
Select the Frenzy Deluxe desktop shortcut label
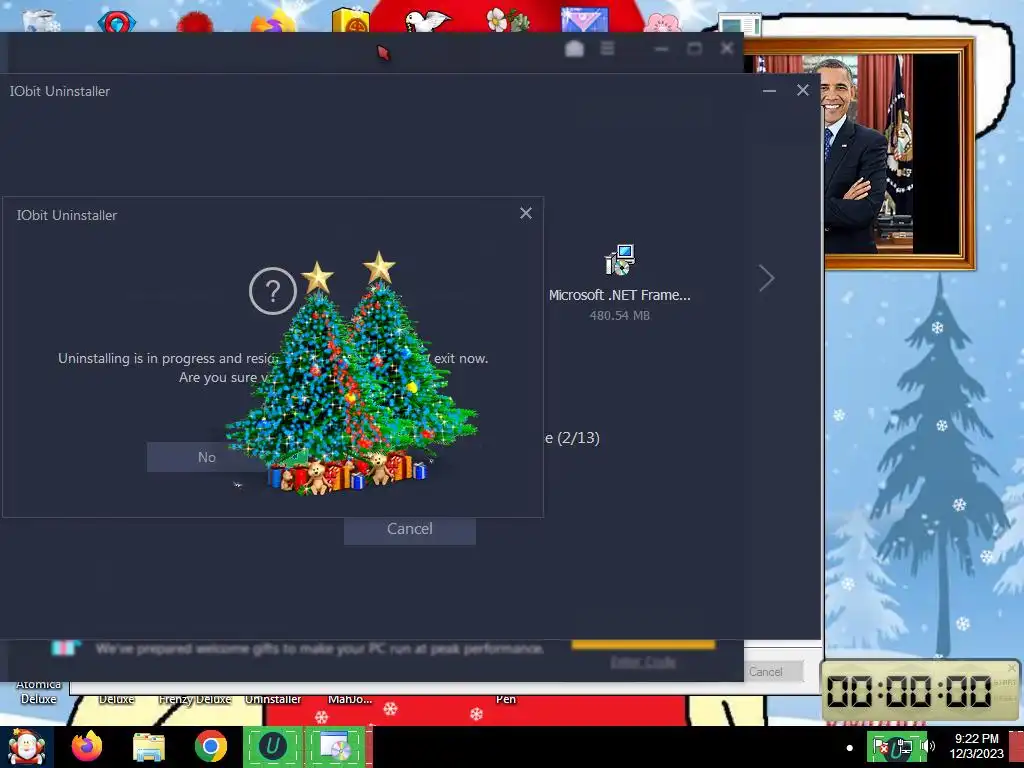tap(195, 699)
